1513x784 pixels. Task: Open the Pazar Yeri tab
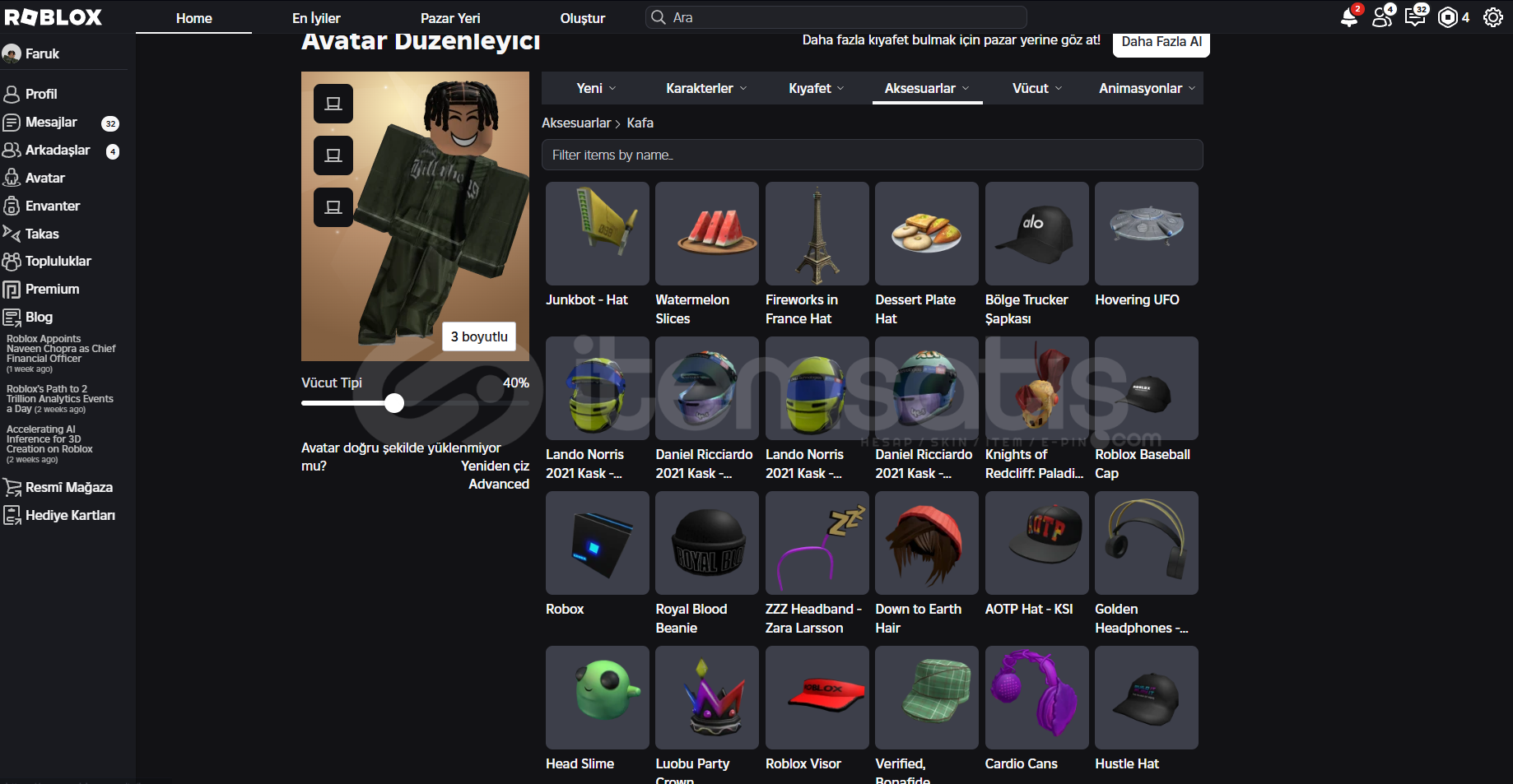pos(450,18)
